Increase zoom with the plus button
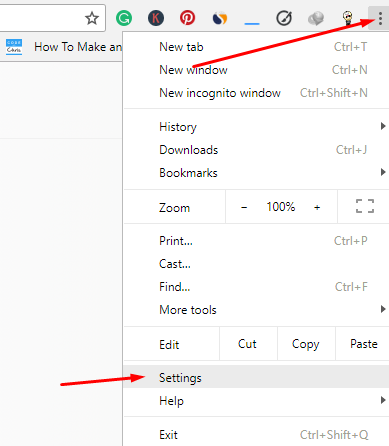Screen dimensions: 389x446 point(317,207)
